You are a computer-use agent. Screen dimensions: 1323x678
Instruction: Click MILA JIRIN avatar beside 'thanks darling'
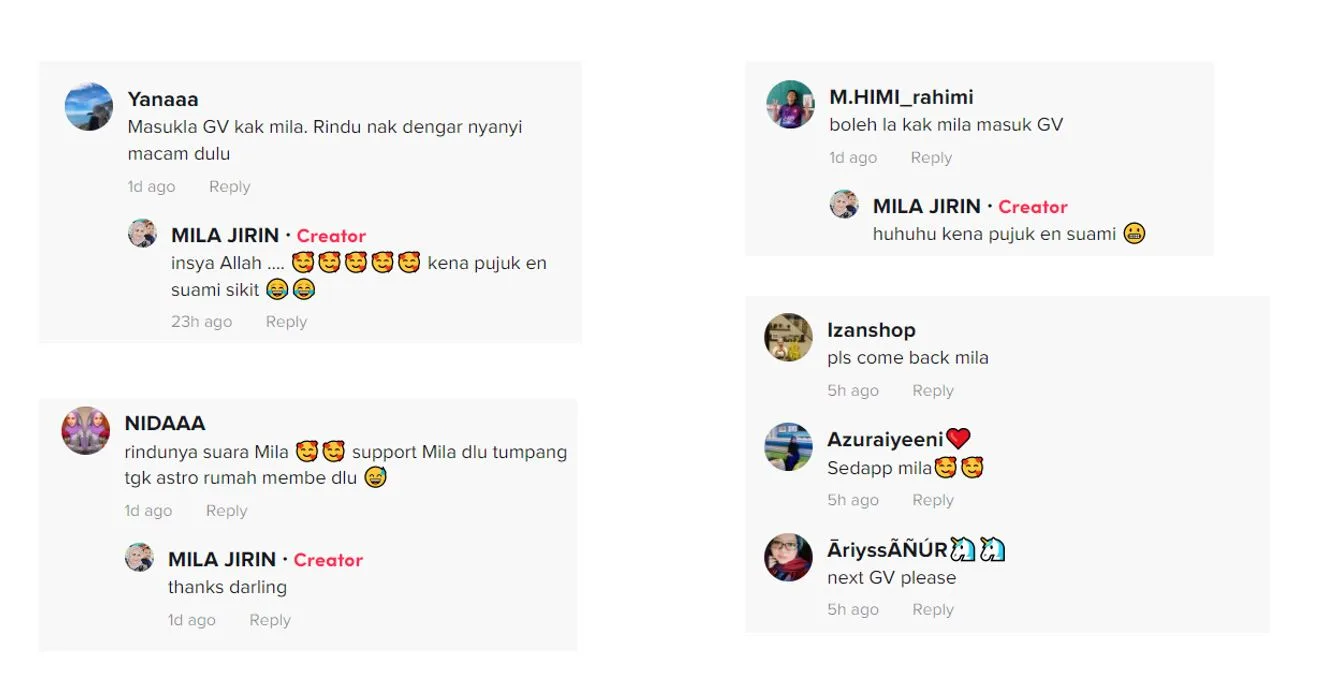(139, 558)
